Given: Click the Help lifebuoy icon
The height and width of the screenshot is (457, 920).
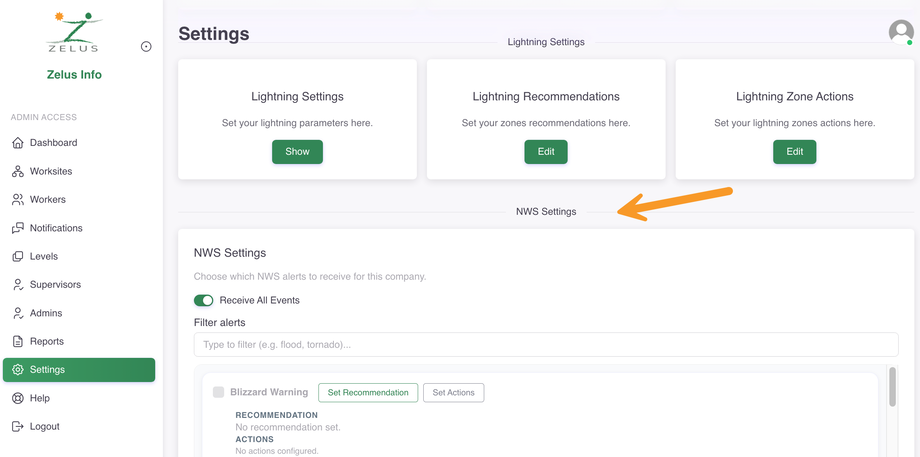Looking at the screenshot, I should [x=18, y=398].
